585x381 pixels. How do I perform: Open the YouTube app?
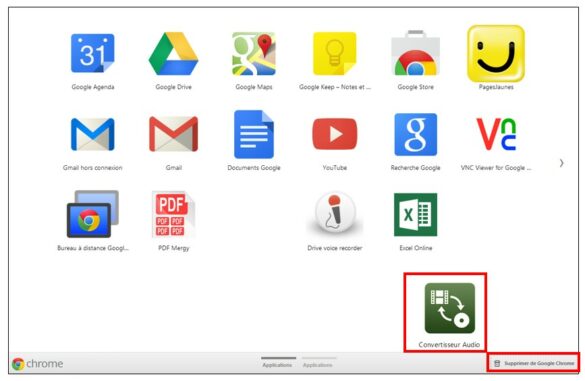click(x=335, y=134)
